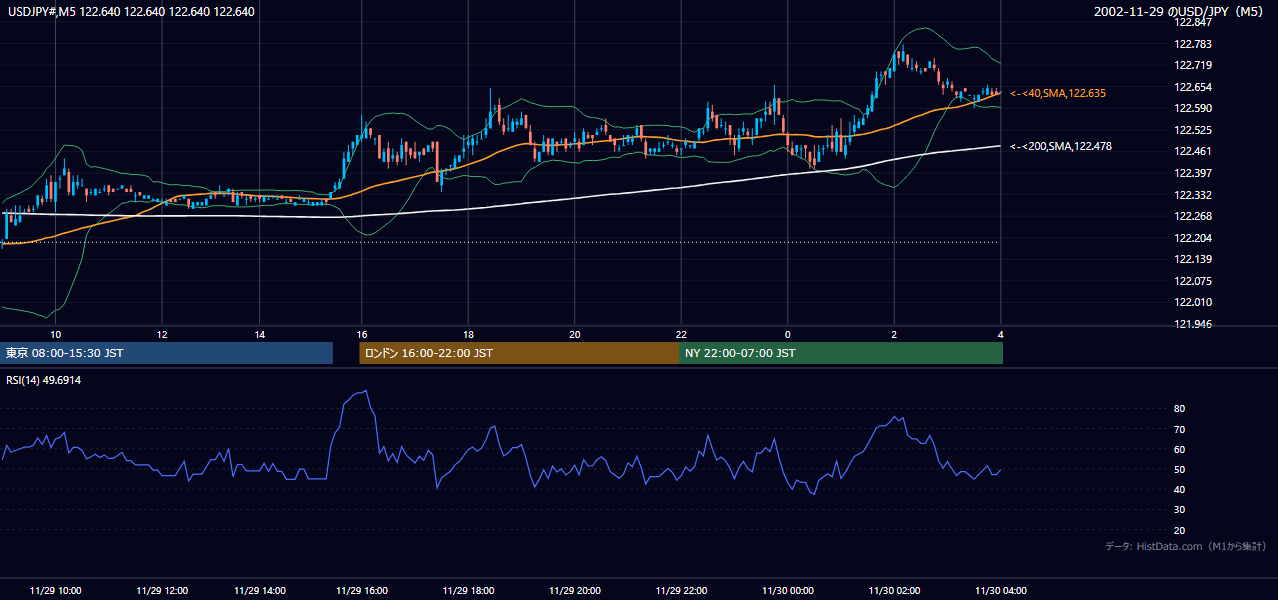
Task: Click RSI axis level 40
Action: [x=1180, y=489]
